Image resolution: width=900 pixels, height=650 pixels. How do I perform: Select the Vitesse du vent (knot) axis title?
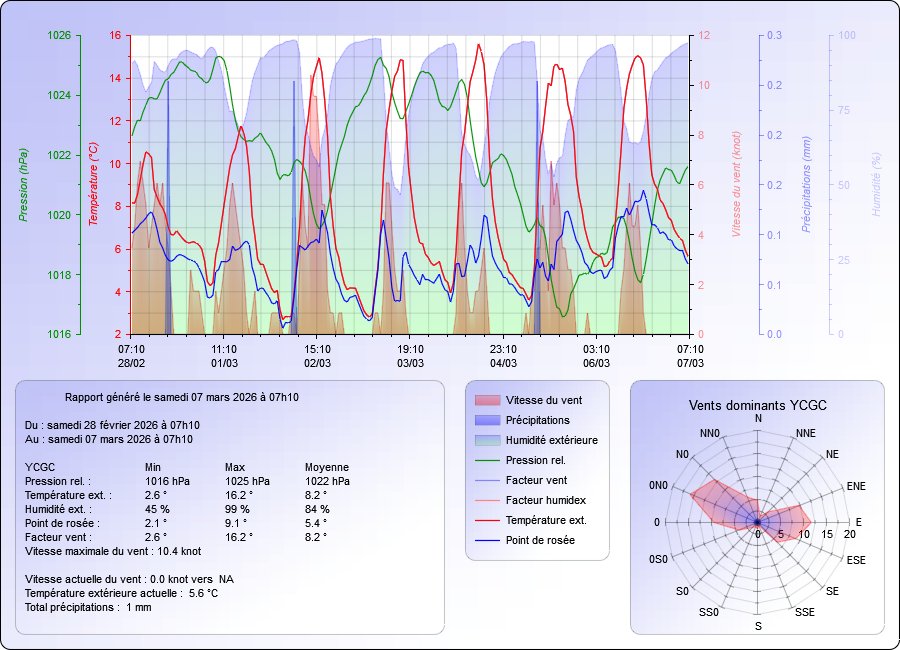[735, 185]
